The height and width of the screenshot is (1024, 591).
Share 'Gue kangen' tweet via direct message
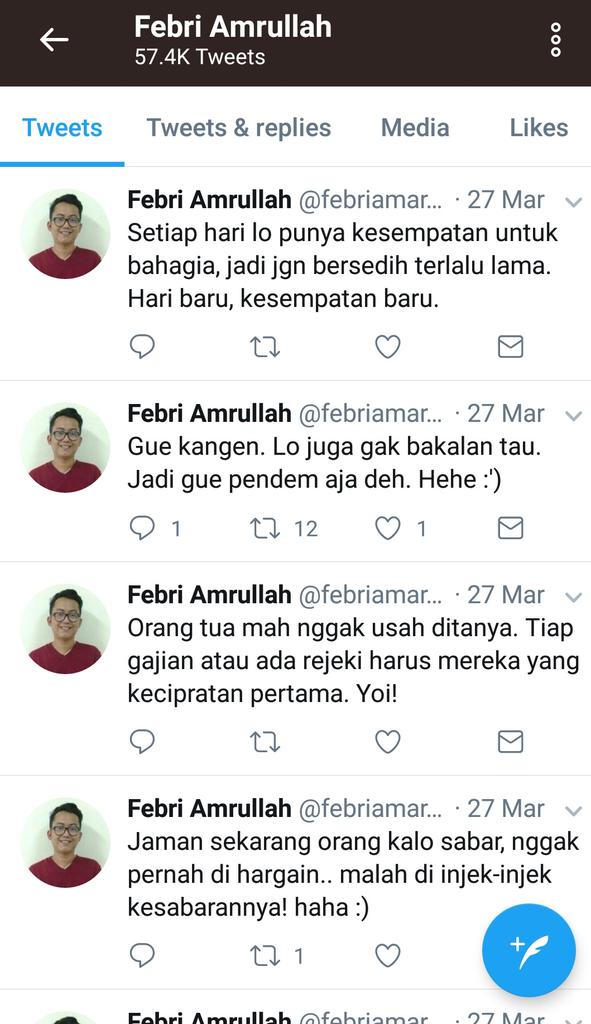(x=510, y=528)
